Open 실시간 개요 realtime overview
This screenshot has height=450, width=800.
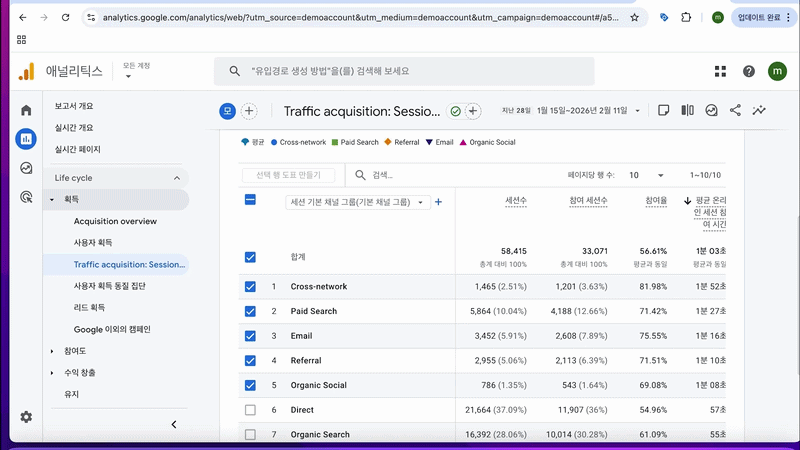[x=74, y=128]
